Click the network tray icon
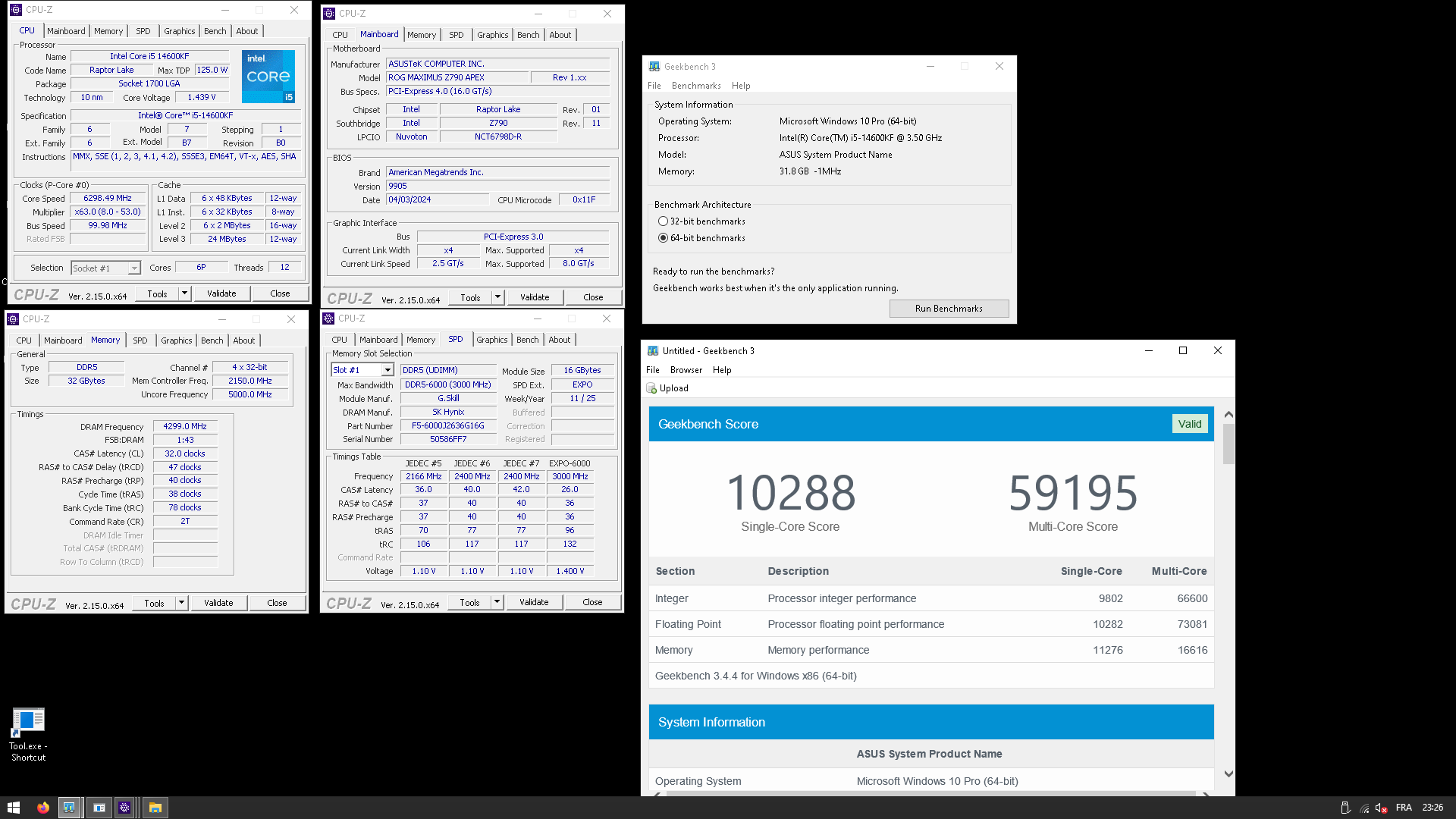This screenshot has height=819, width=1456. (x=1363, y=808)
